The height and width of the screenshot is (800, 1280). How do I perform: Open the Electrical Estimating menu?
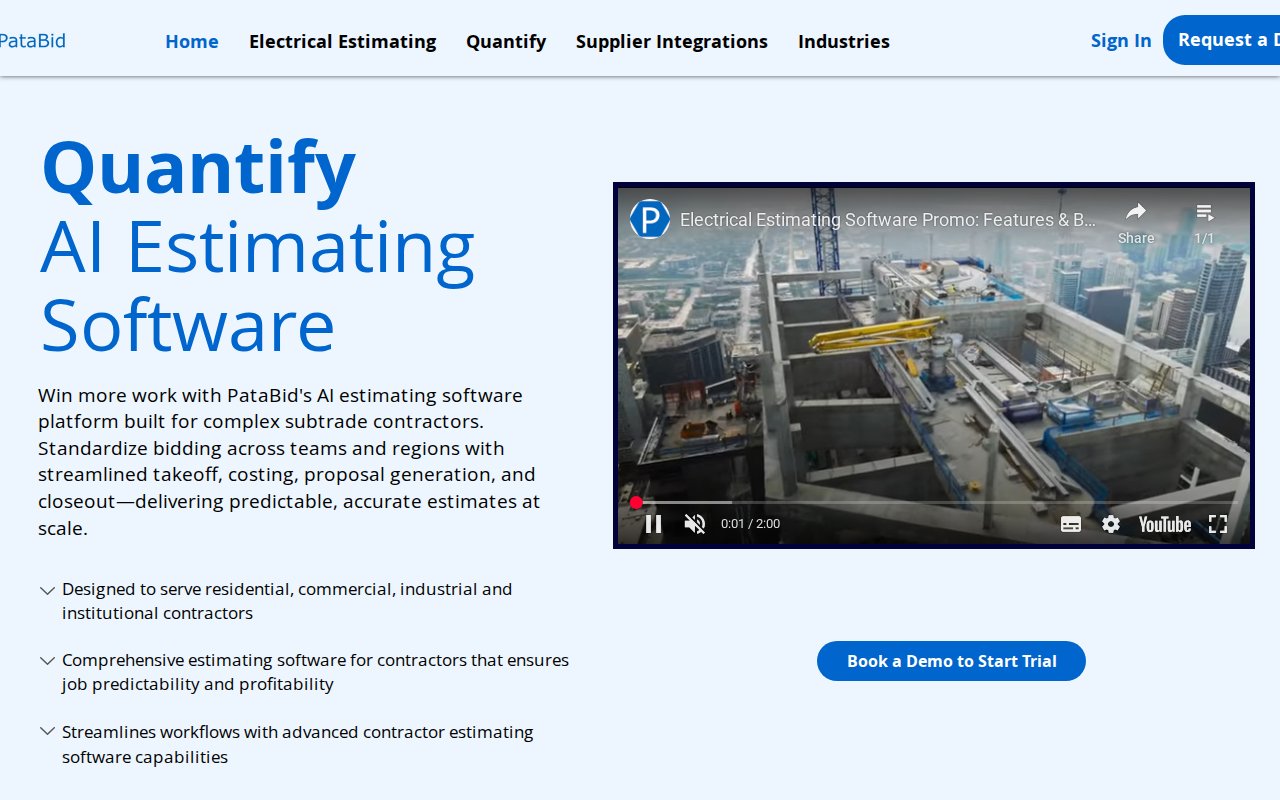342,41
